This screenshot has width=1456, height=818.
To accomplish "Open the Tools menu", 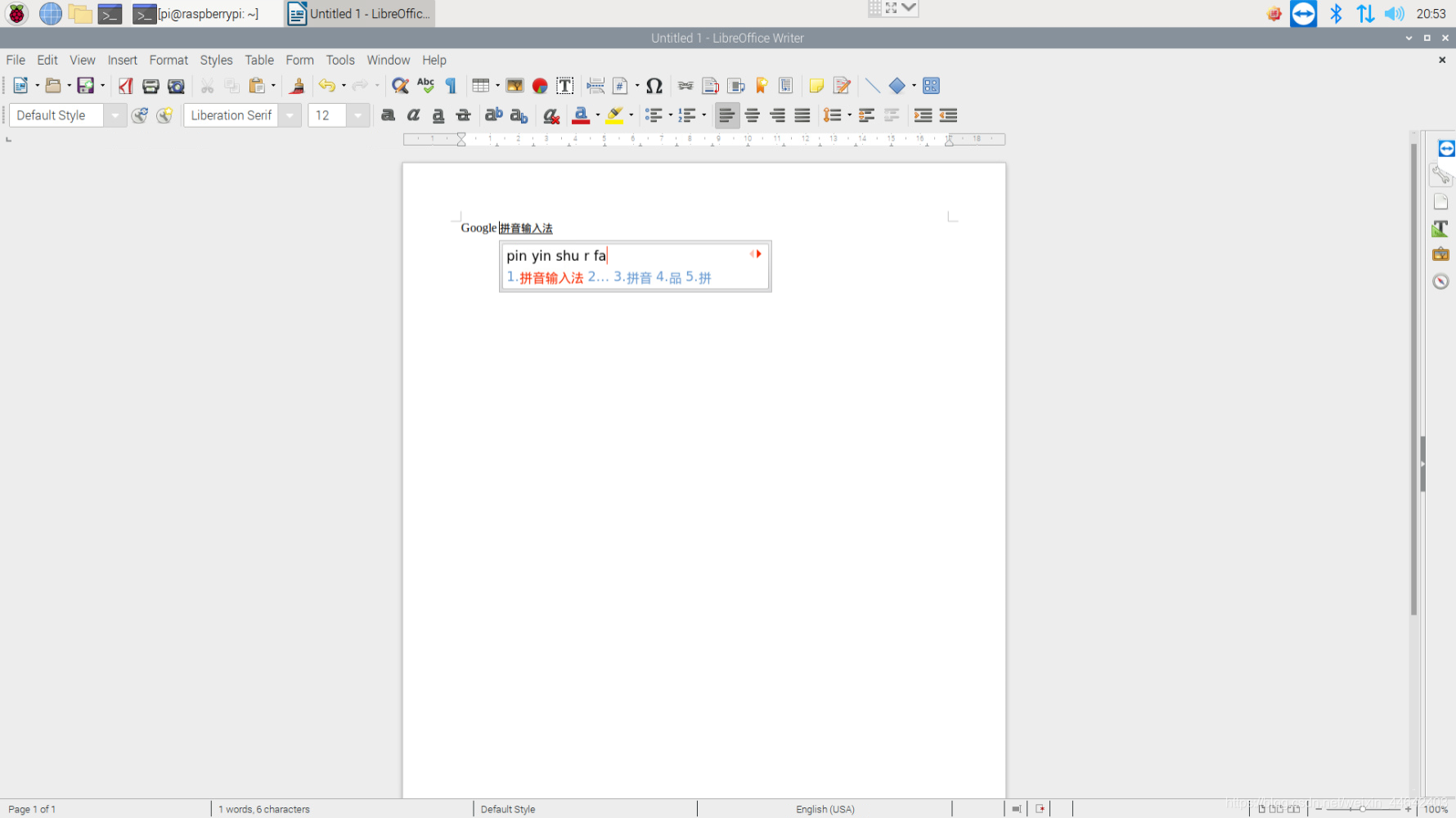I will coord(340,60).
